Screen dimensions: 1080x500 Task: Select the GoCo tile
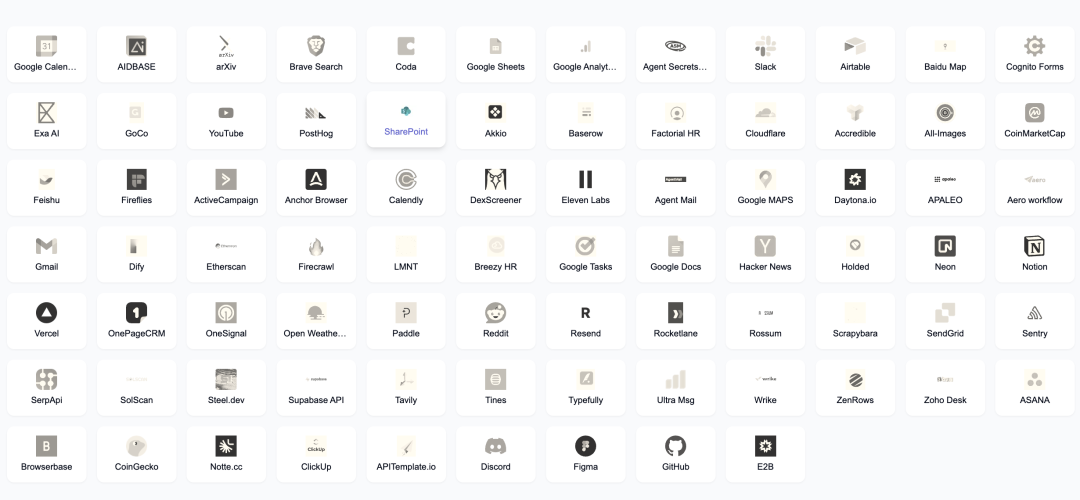[x=136, y=121]
